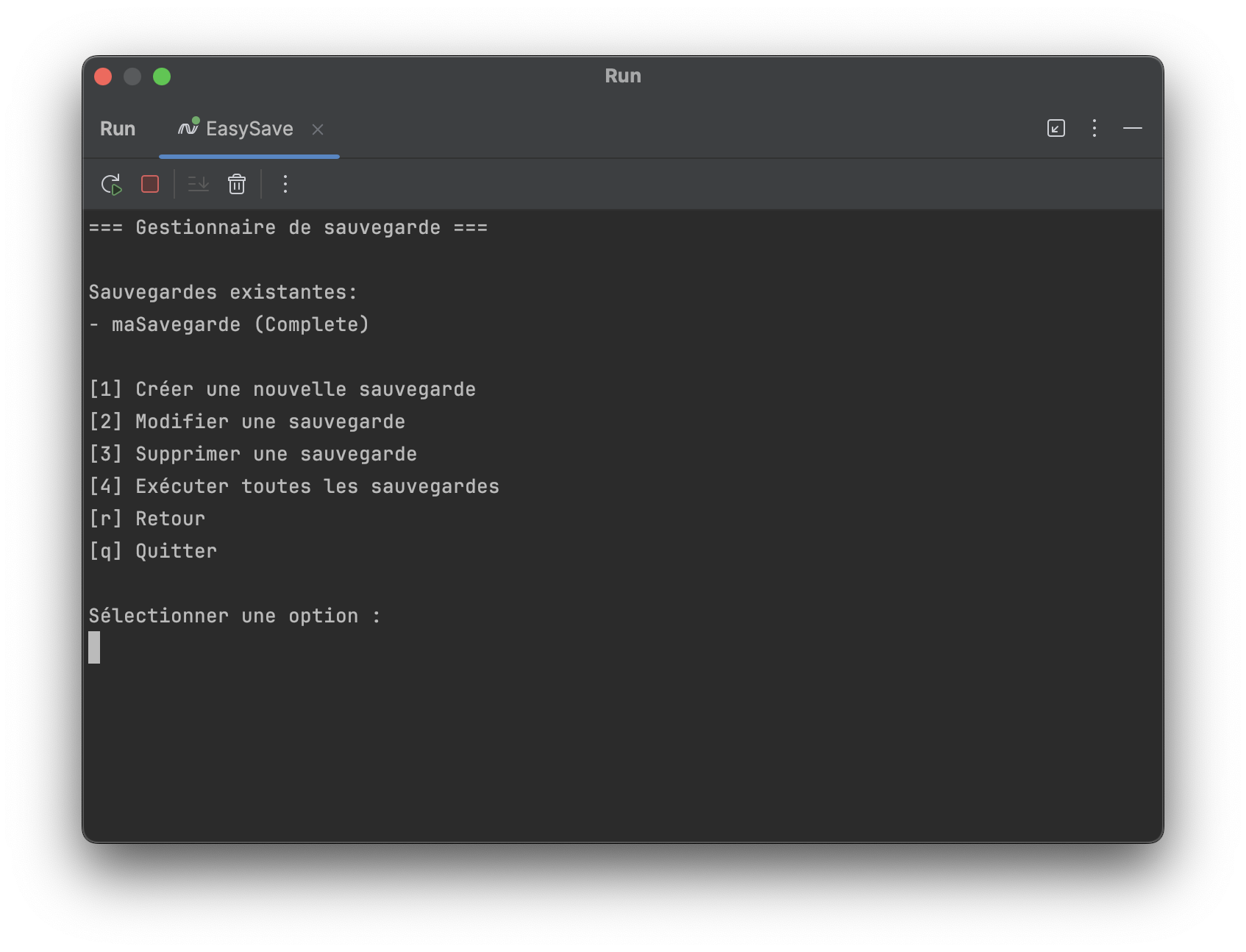Image resolution: width=1246 pixels, height=952 pixels.
Task: Switch to the Run tab
Action: (117, 129)
